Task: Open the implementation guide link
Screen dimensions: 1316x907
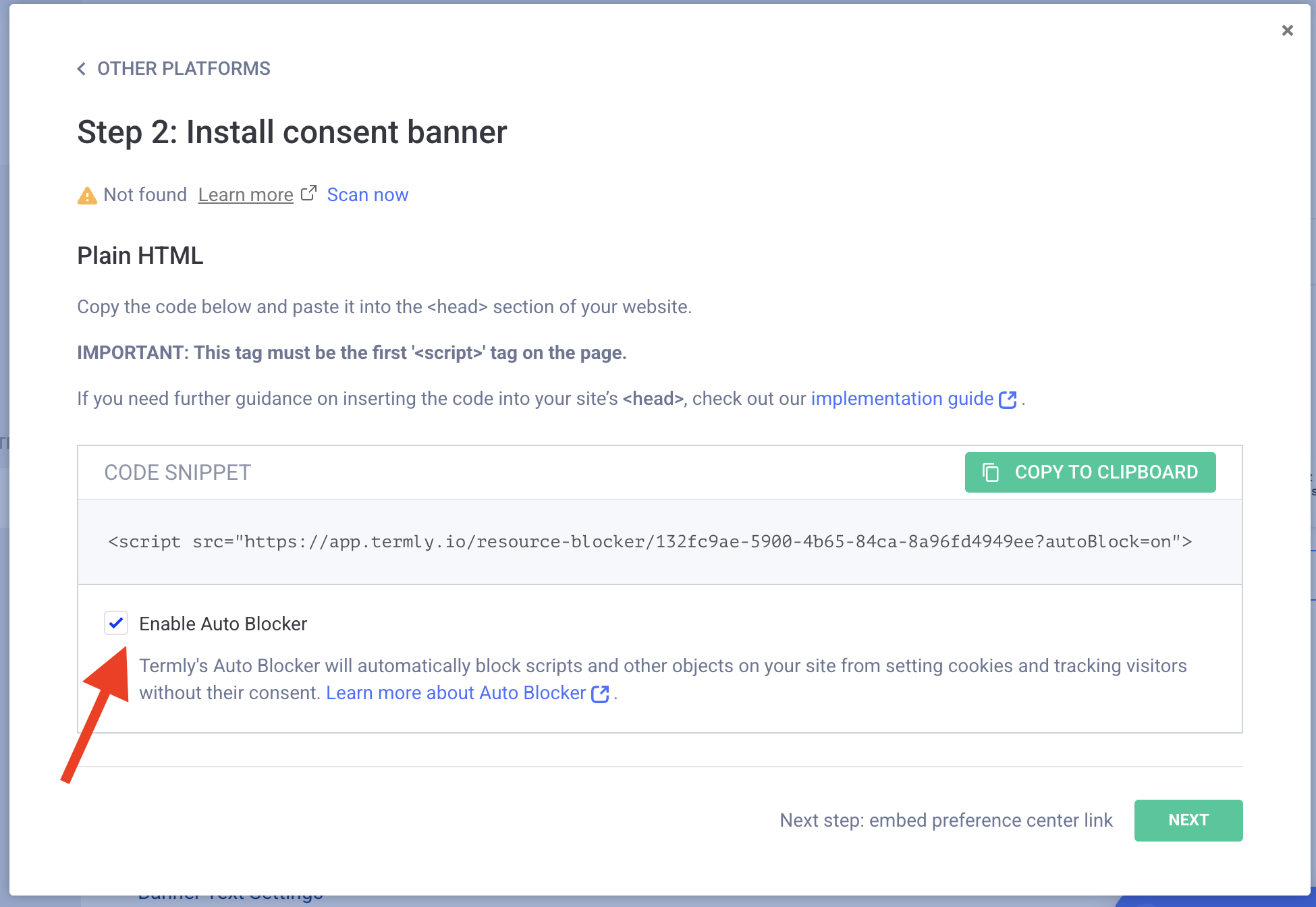Action: (x=902, y=399)
